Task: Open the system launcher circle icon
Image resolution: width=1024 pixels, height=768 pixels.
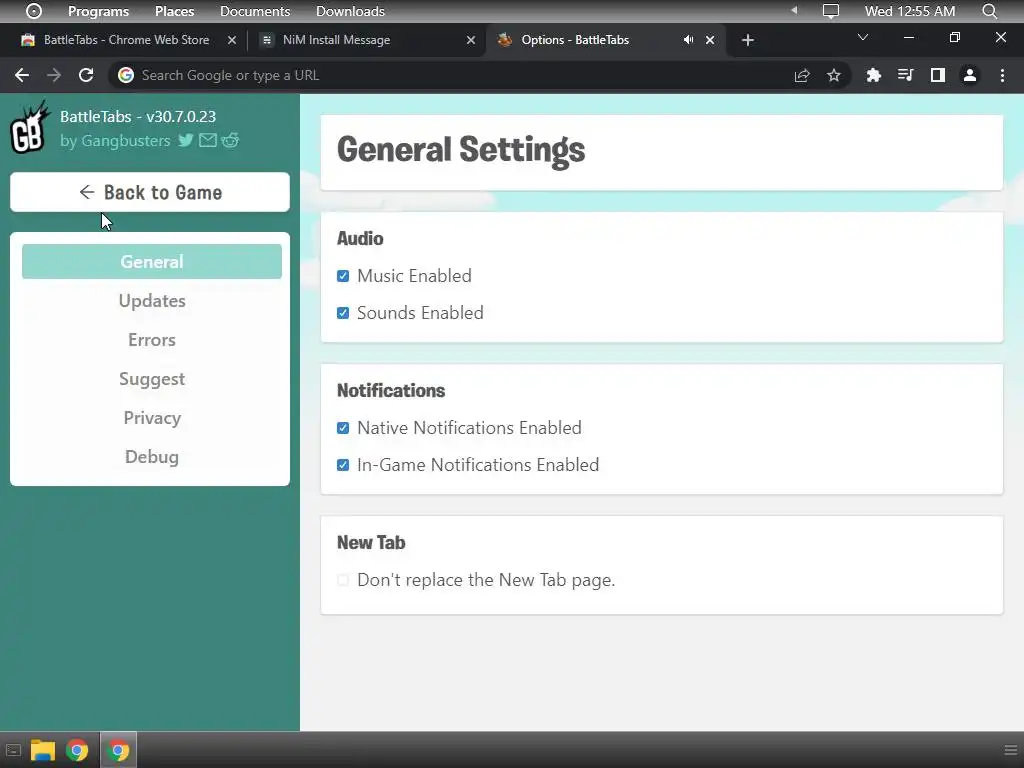Action: pyautogui.click(x=34, y=11)
